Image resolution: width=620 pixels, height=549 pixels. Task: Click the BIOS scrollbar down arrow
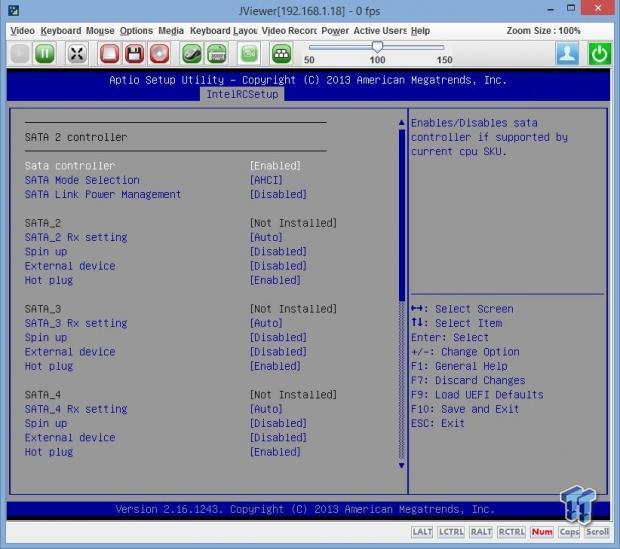pos(402,466)
